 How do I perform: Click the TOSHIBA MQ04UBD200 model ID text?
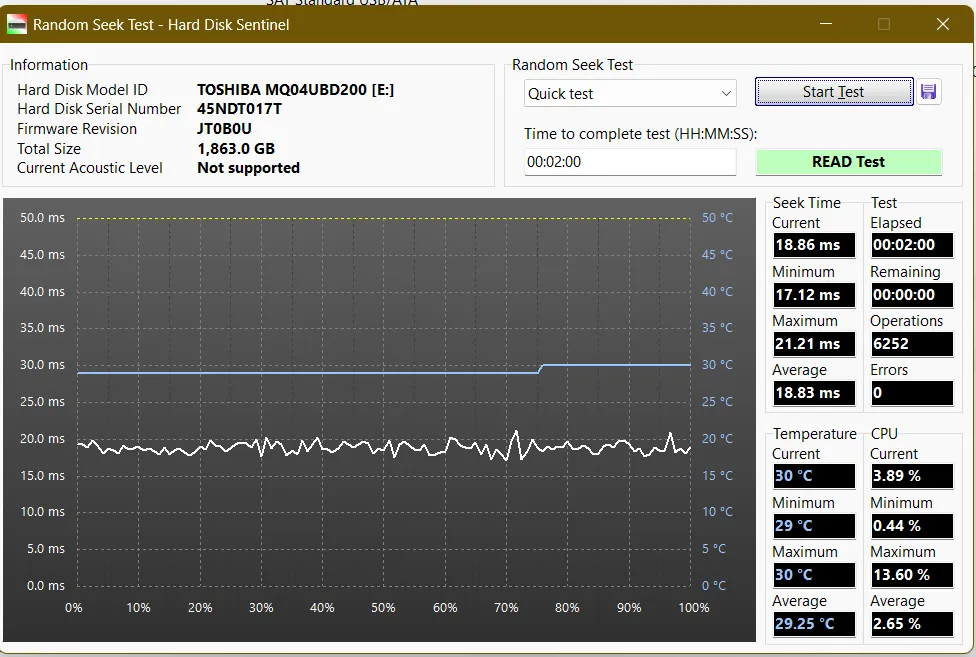[x=295, y=90]
